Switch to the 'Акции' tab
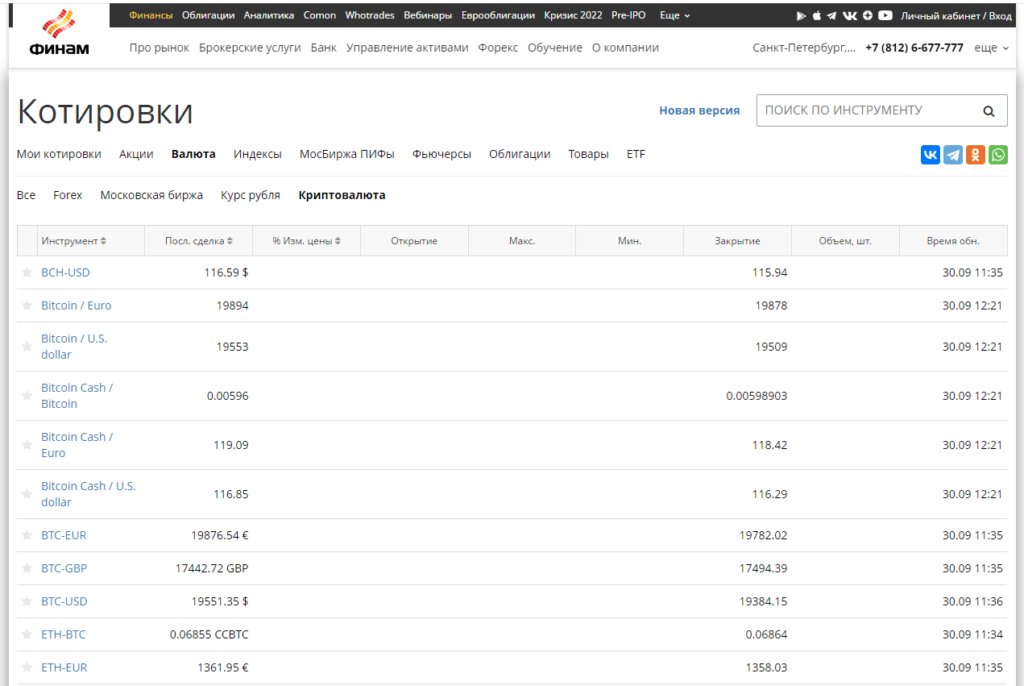Image resolution: width=1024 pixels, height=686 pixels. pos(136,154)
